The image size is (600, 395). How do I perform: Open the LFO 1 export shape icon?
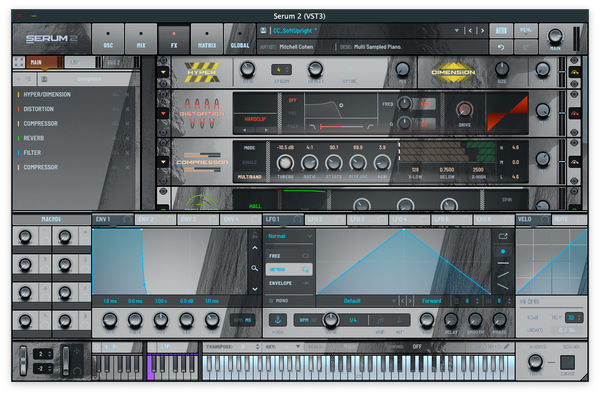[x=503, y=236]
